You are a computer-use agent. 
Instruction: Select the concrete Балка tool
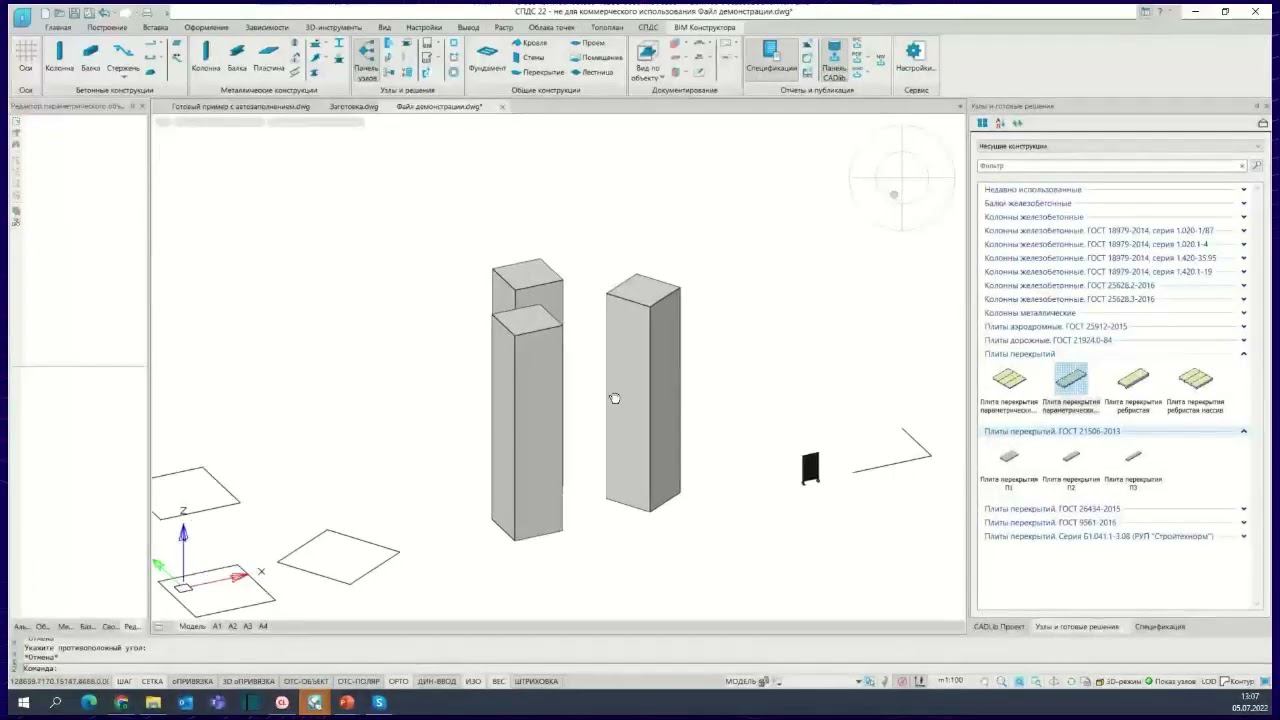[x=91, y=56]
